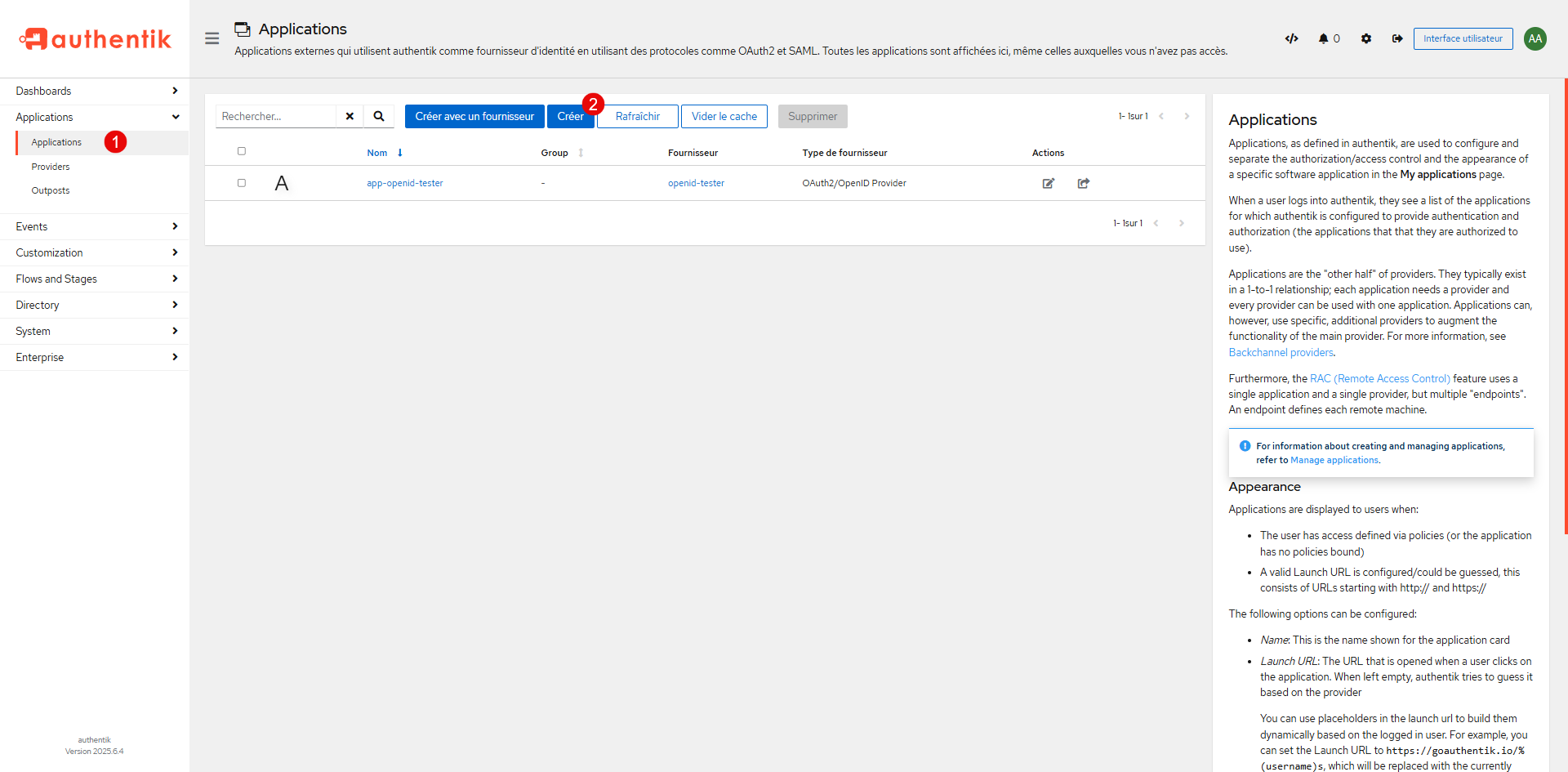Open Outposts in the sidebar
Screen dimensions: 1568x772
click(51, 190)
